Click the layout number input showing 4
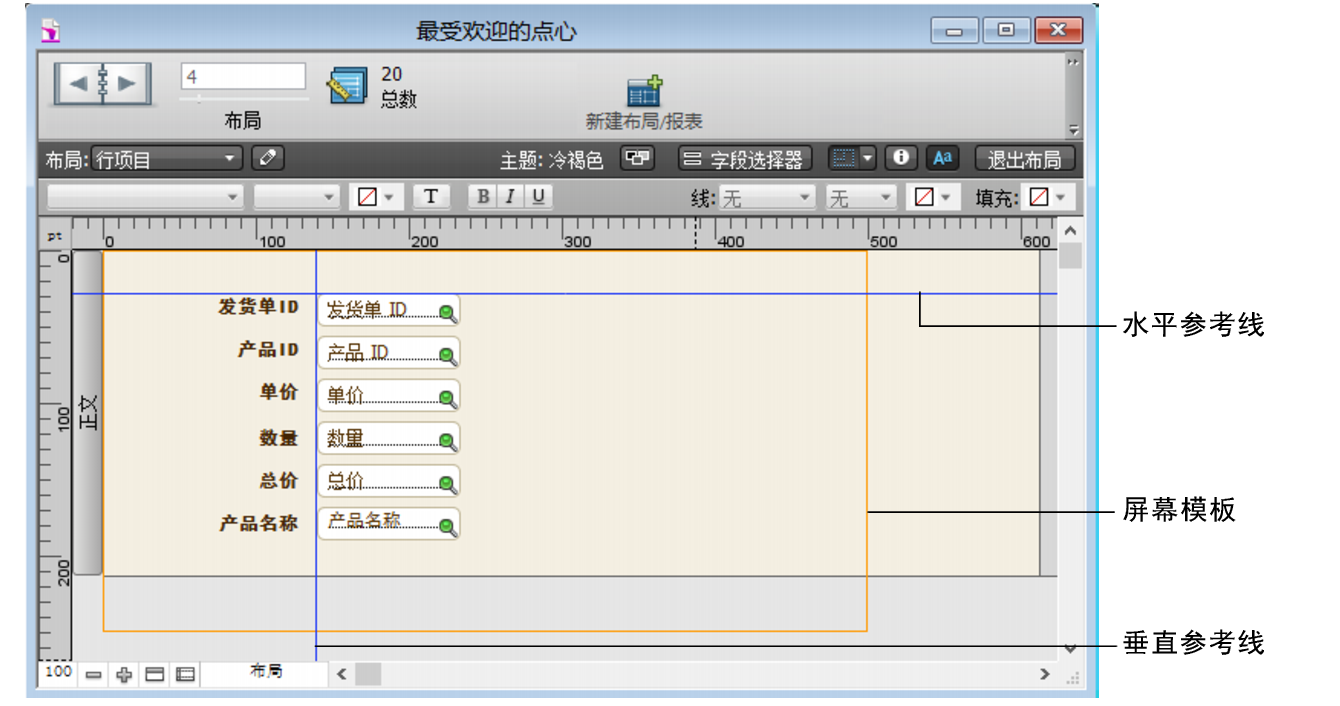The height and width of the screenshot is (706, 1340). (243, 77)
